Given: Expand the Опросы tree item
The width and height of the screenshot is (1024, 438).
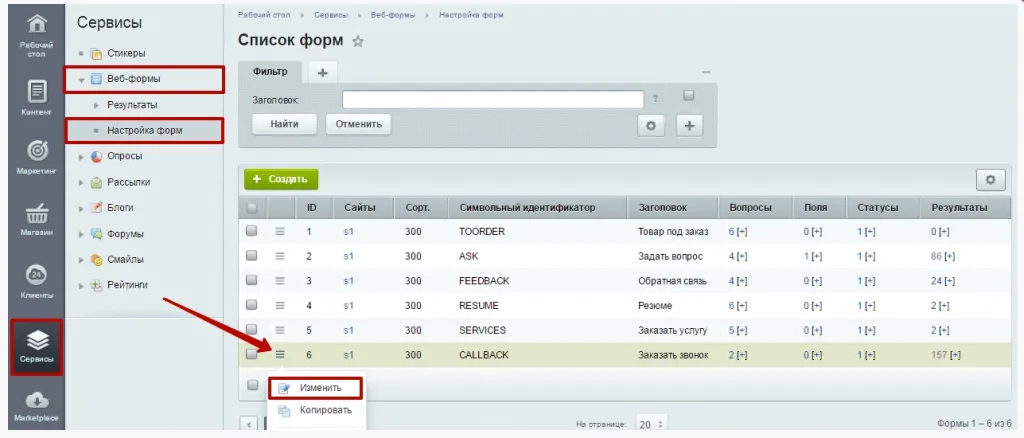Looking at the screenshot, I should pos(82,156).
